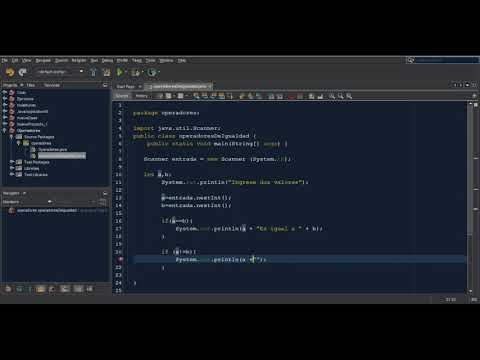Toggle the first Navigator filter icon at bottom
This screenshot has width=480, height=360.
8,289
